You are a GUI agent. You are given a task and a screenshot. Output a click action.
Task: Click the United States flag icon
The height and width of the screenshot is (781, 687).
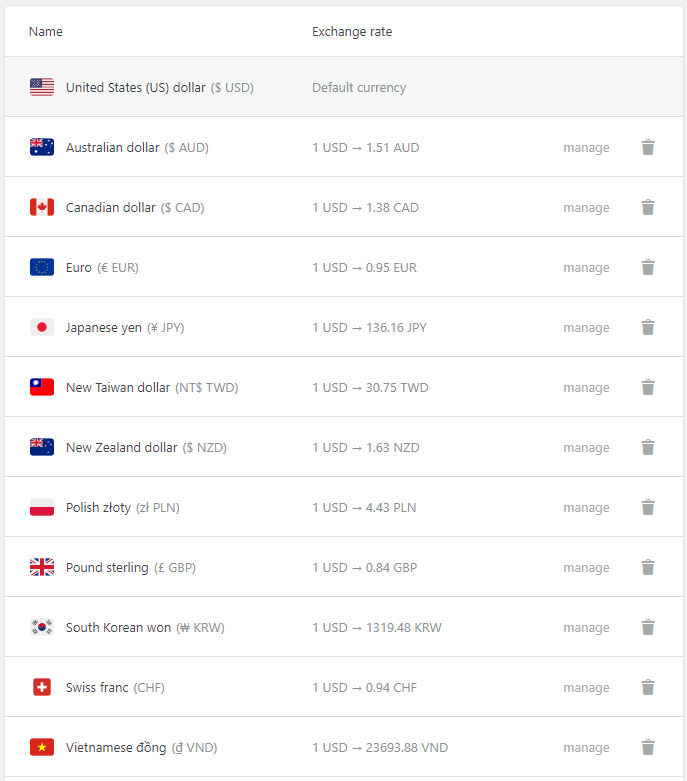42,87
